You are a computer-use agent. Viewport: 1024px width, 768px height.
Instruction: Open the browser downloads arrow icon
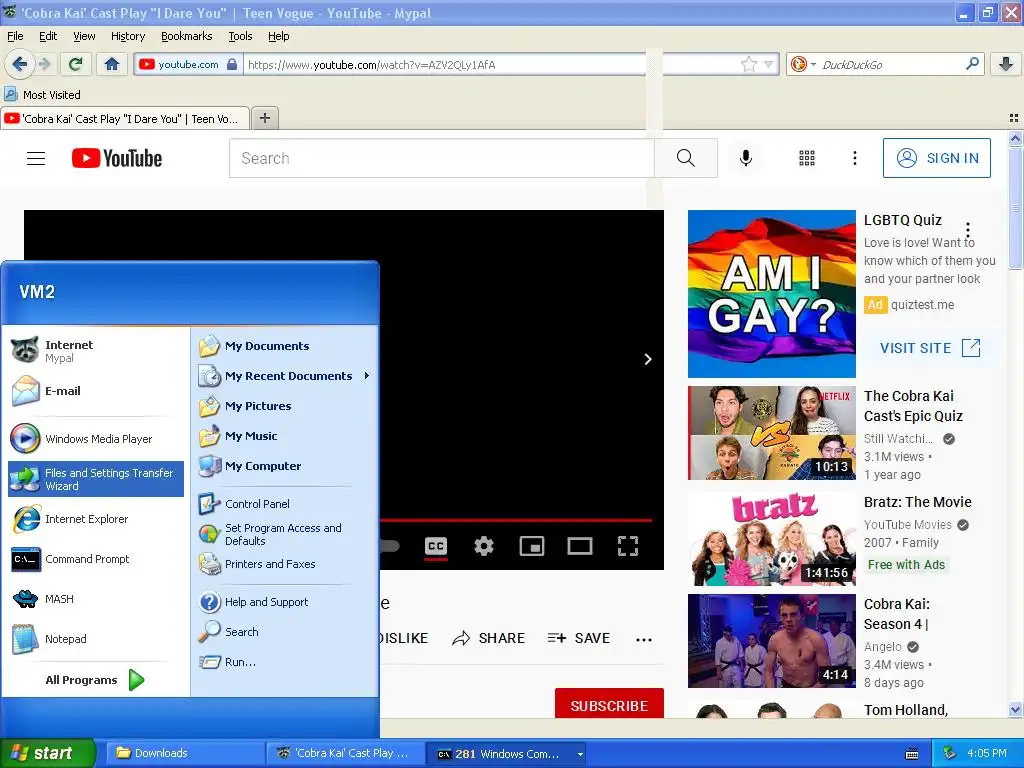[1006, 64]
